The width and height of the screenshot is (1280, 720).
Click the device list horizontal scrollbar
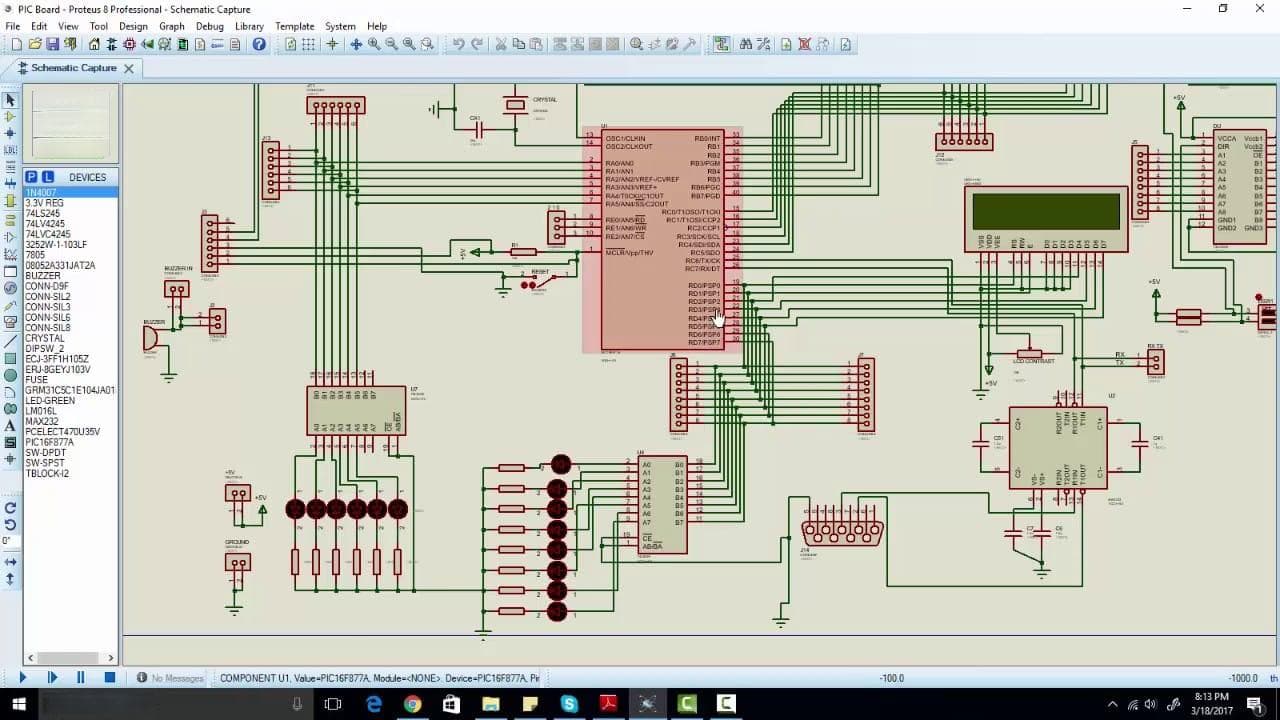click(70, 657)
